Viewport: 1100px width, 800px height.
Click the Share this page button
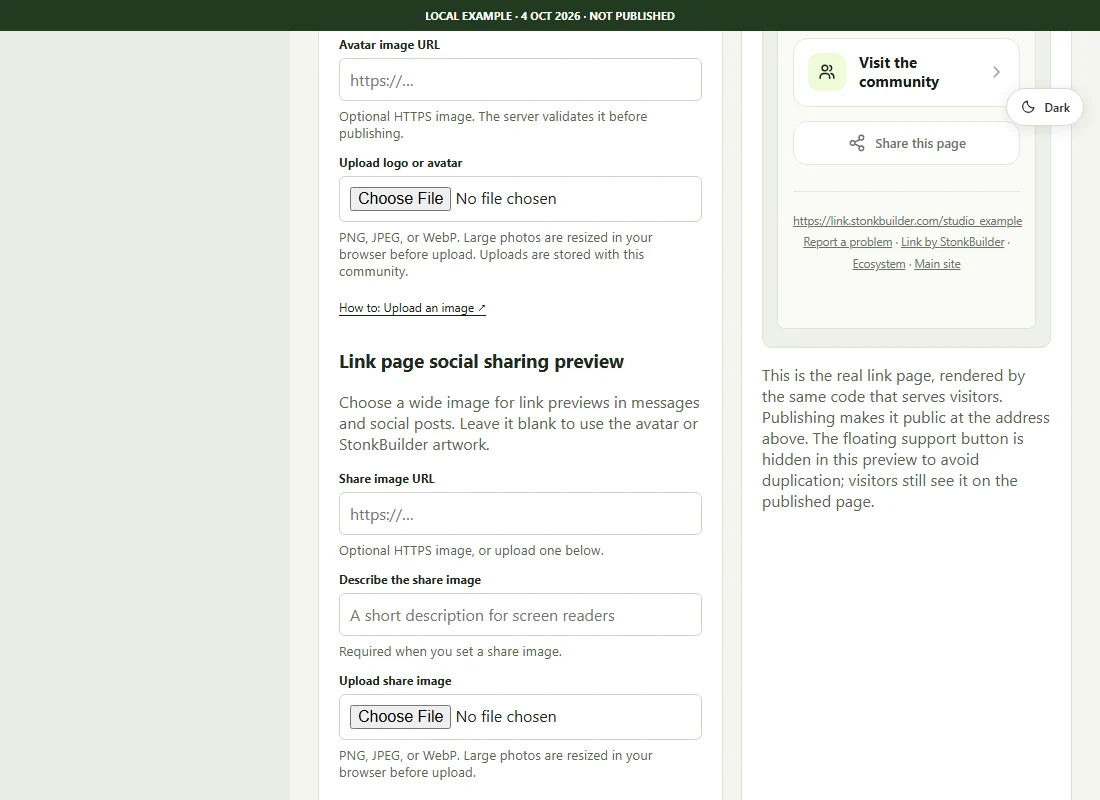(906, 143)
